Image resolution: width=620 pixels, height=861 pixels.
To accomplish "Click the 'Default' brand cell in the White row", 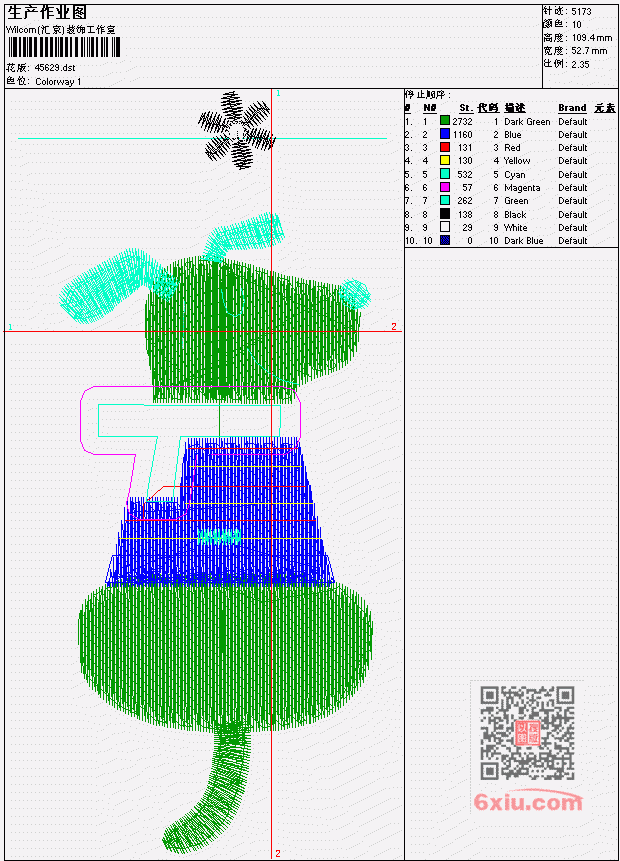I will coord(573,227).
